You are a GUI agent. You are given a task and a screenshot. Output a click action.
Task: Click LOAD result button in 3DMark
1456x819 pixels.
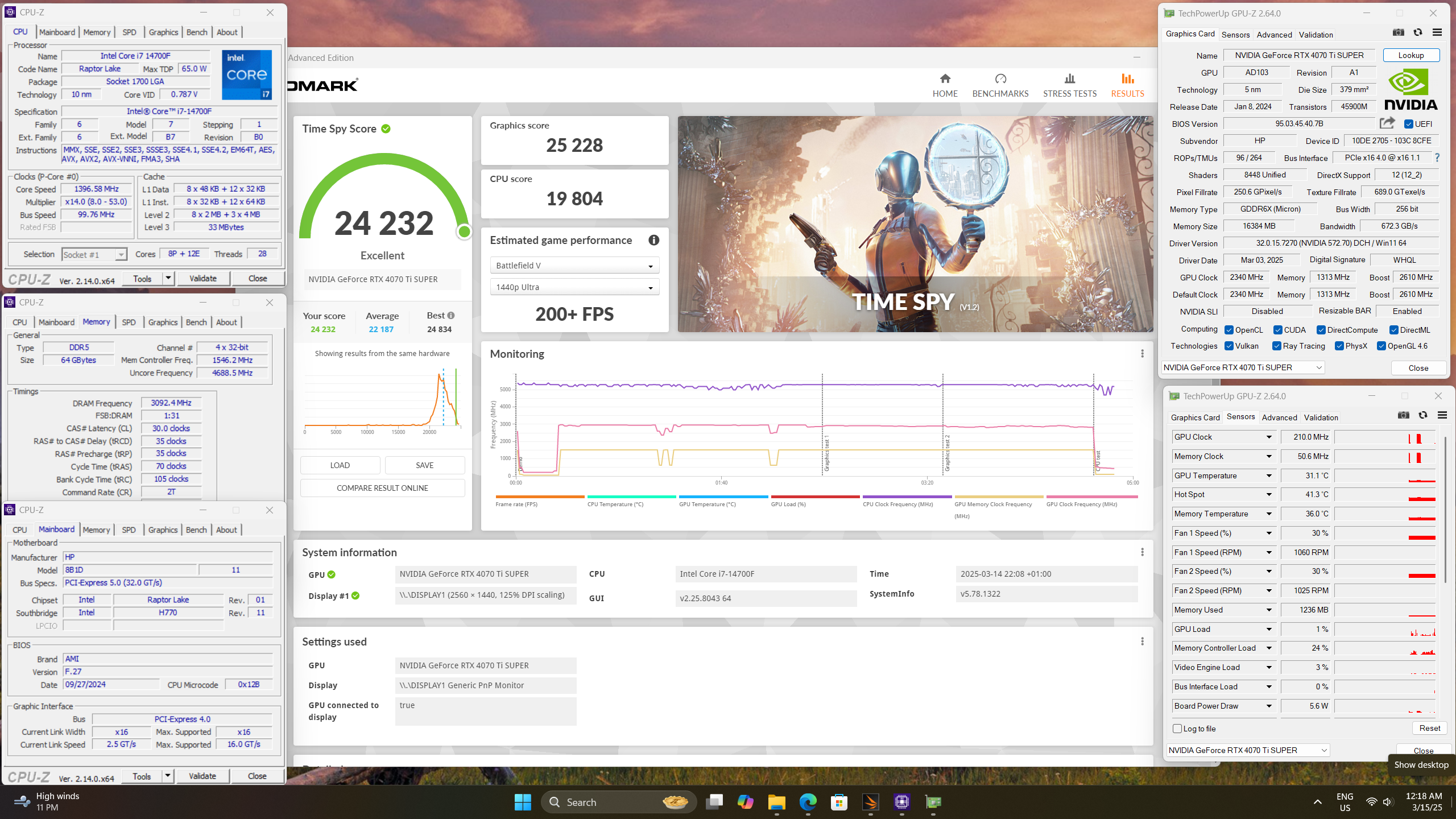(340, 465)
